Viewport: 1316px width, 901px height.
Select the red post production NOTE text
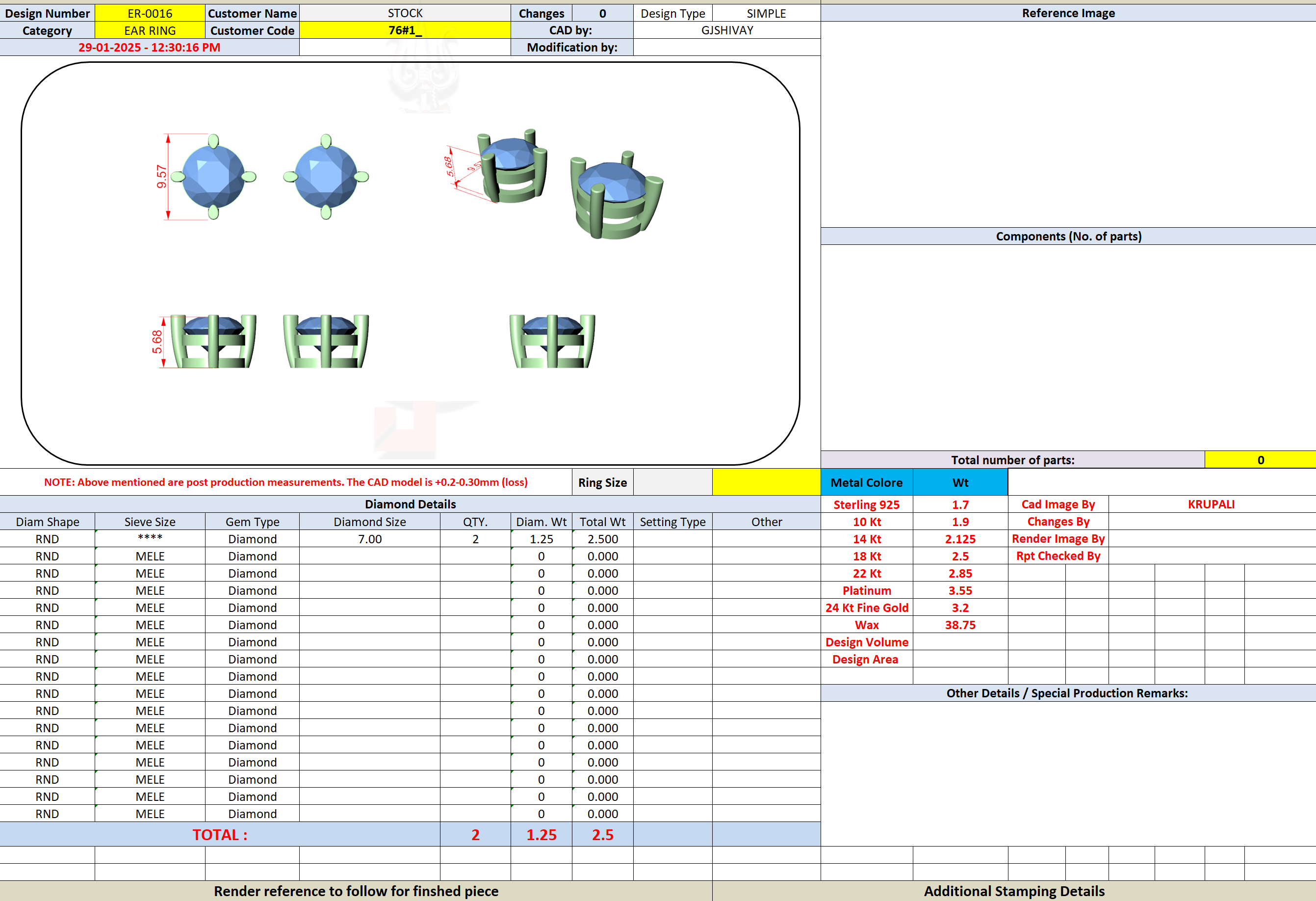click(286, 482)
